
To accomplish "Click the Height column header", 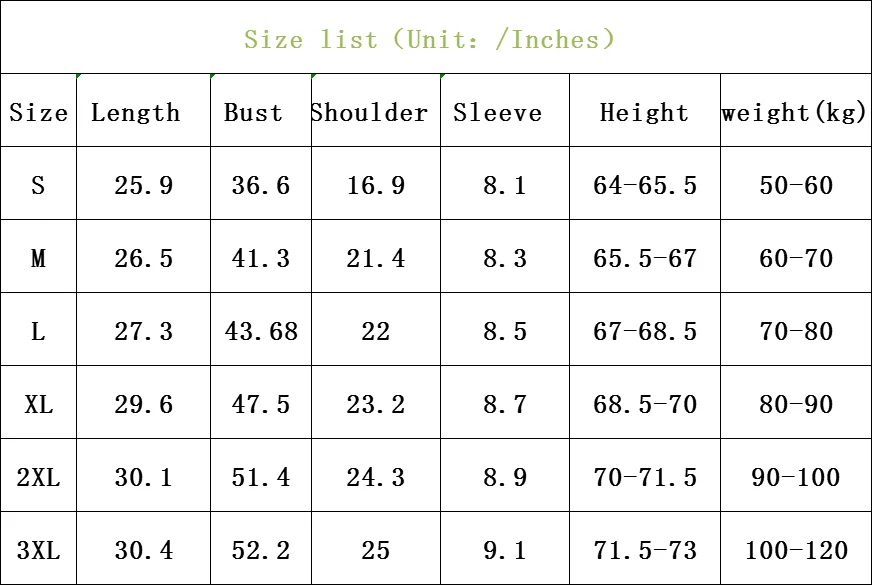I will (644, 112).
